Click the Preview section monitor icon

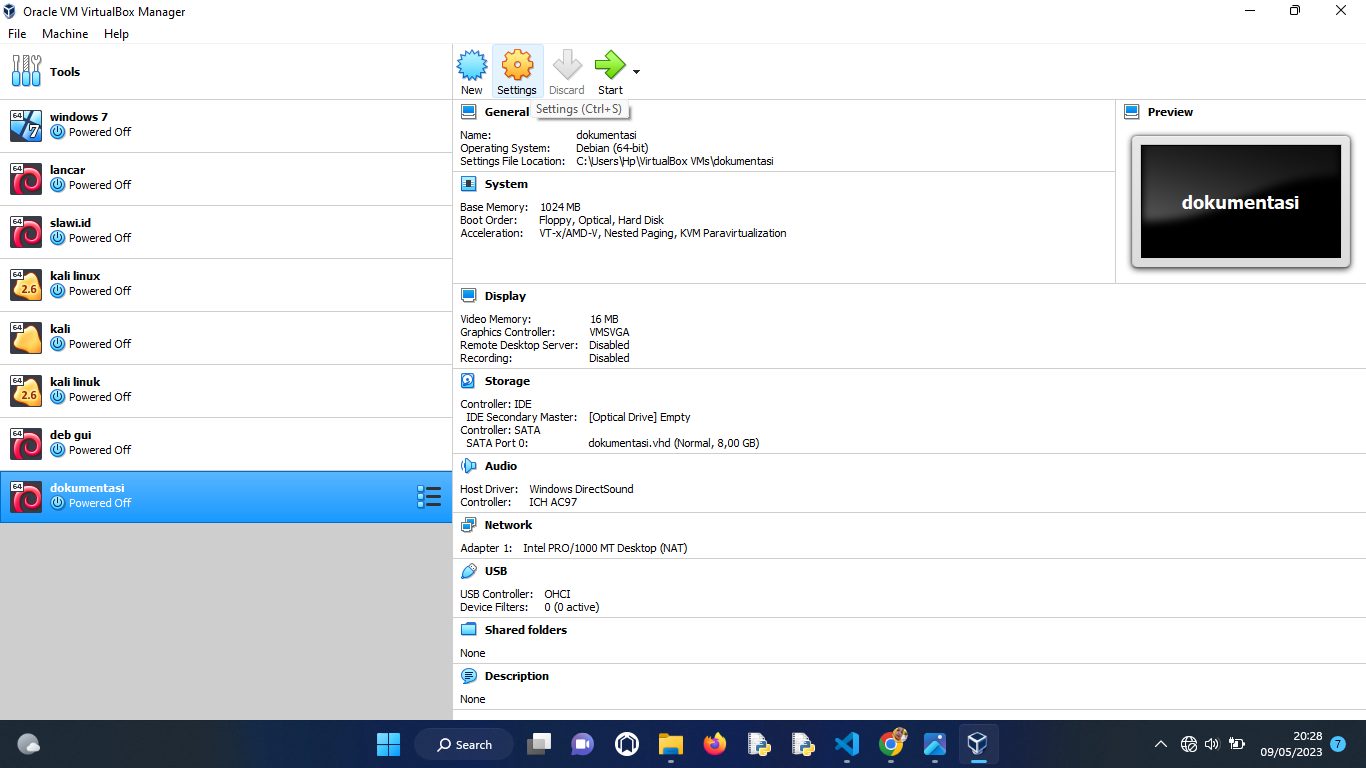(x=1132, y=112)
